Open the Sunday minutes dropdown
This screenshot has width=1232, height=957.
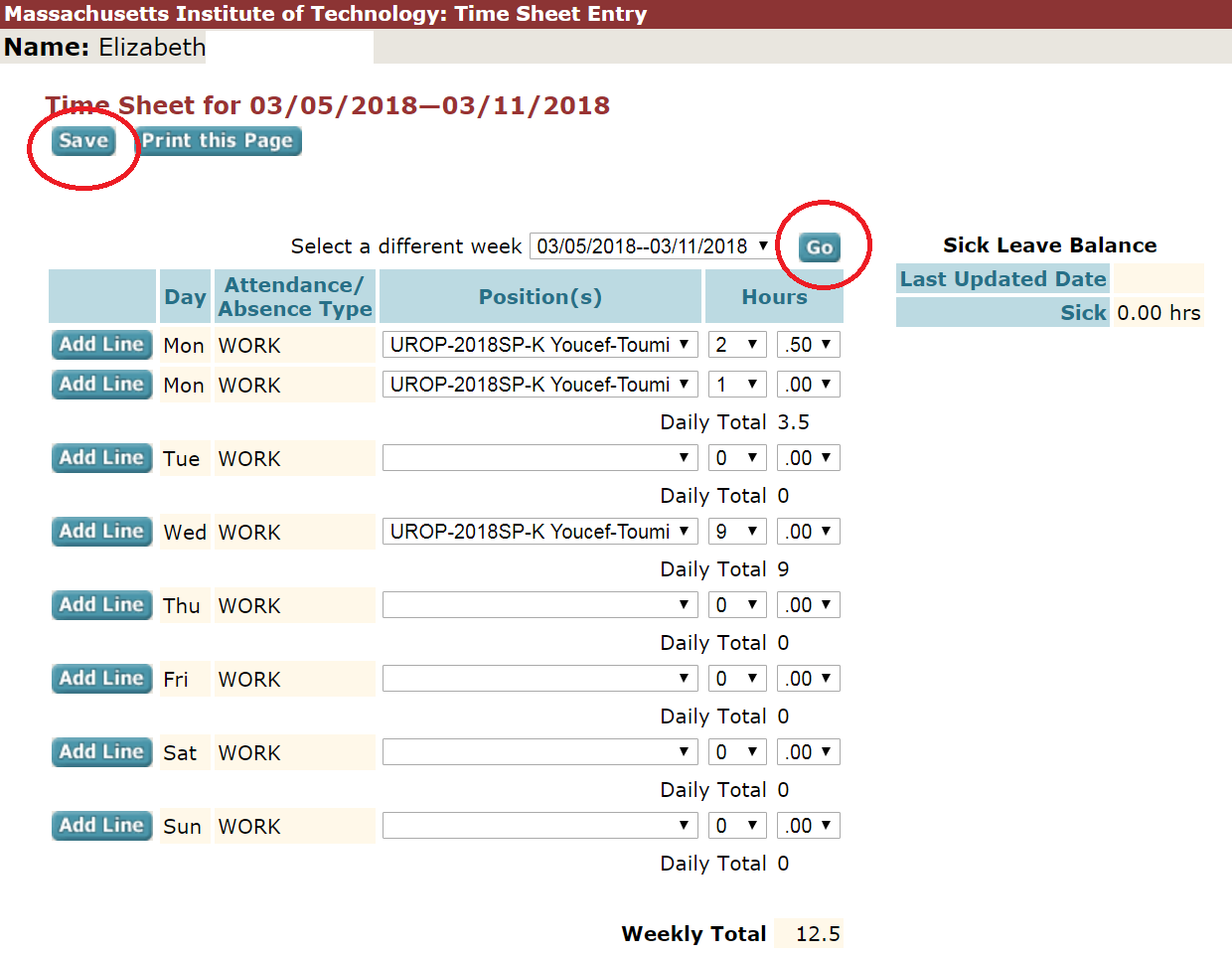[808, 826]
